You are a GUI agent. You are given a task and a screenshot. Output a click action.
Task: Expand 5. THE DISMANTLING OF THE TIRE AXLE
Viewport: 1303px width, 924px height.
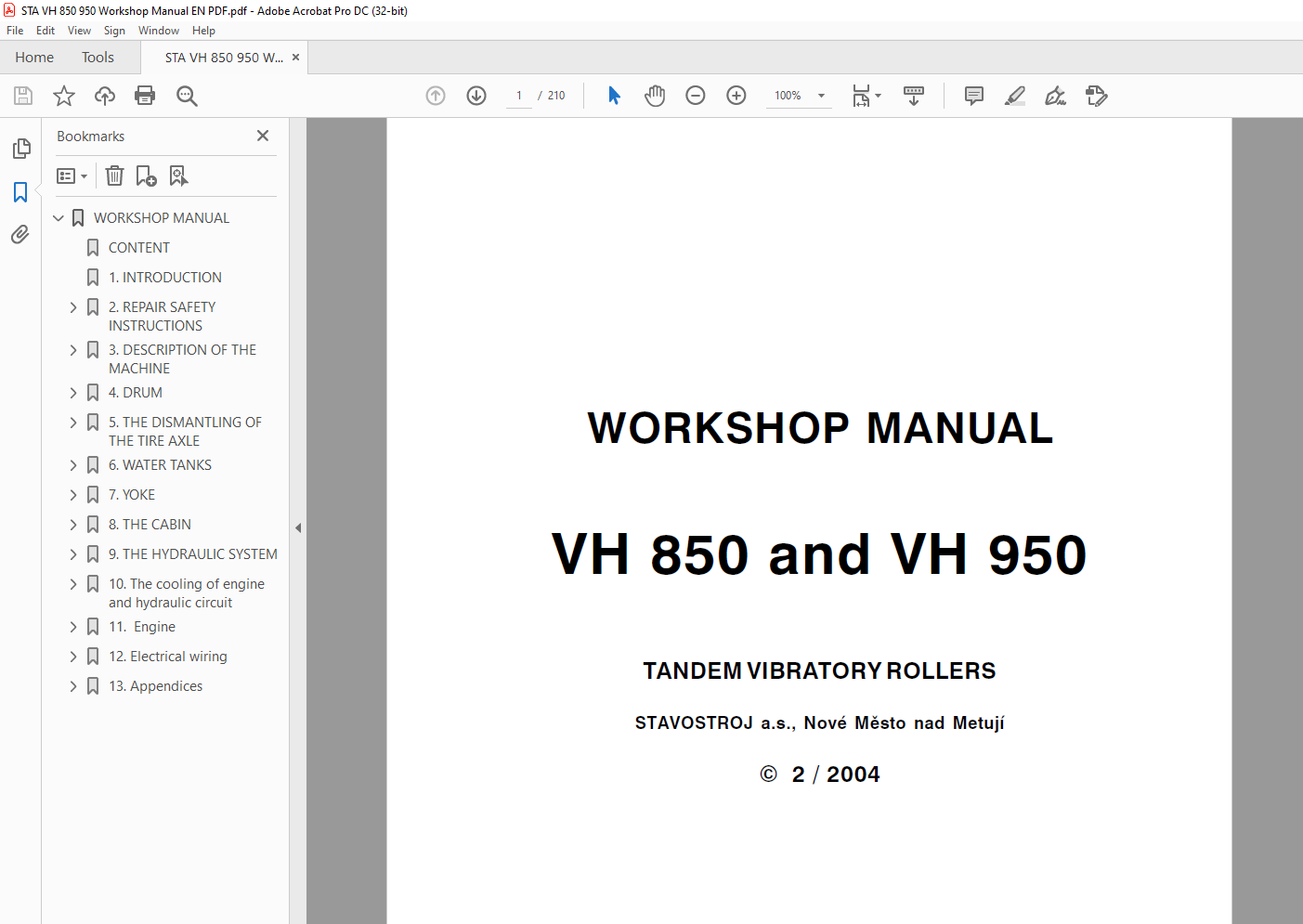[73, 423]
